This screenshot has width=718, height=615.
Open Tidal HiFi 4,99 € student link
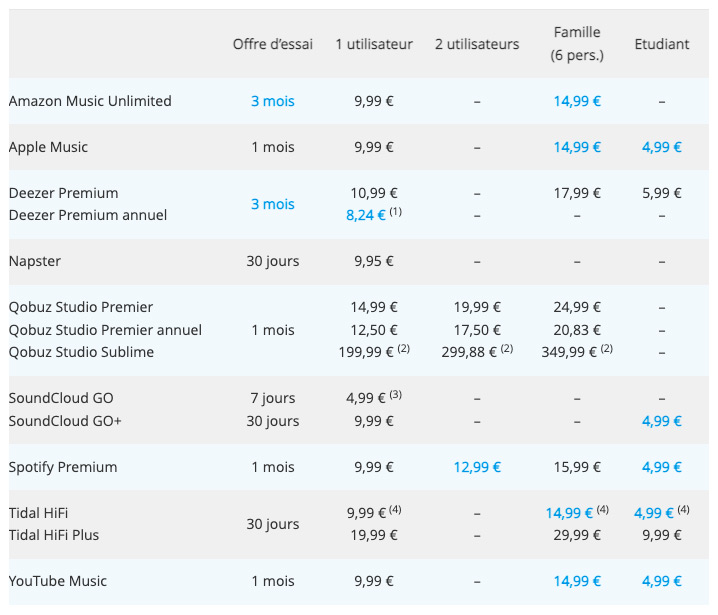(x=653, y=513)
